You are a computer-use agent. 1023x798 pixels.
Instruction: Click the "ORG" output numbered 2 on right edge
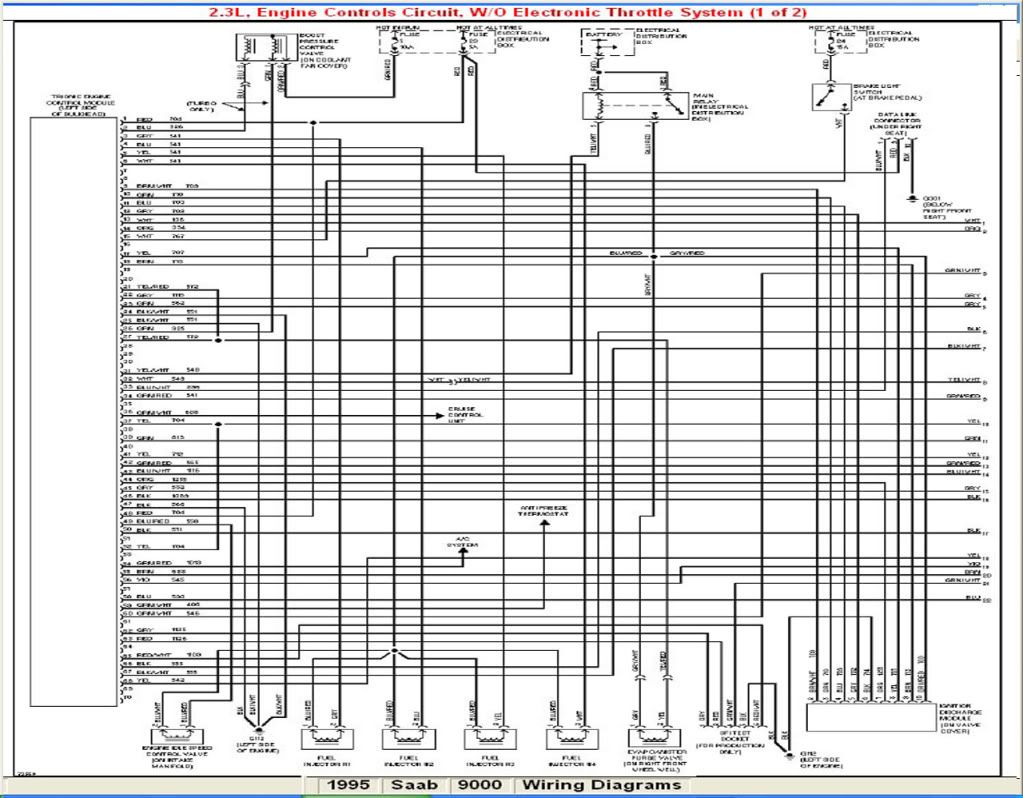[973, 230]
